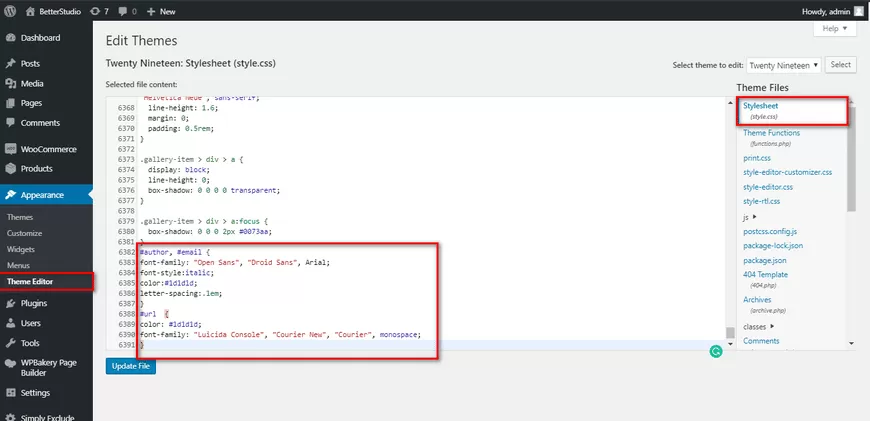The height and width of the screenshot is (421, 870).
Task: Open the BetterStudio site home icon
Action: (x=31, y=11)
